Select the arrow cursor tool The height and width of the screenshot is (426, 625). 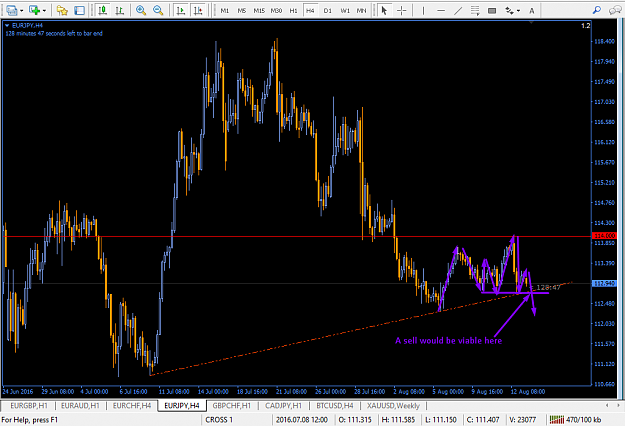click(x=384, y=10)
